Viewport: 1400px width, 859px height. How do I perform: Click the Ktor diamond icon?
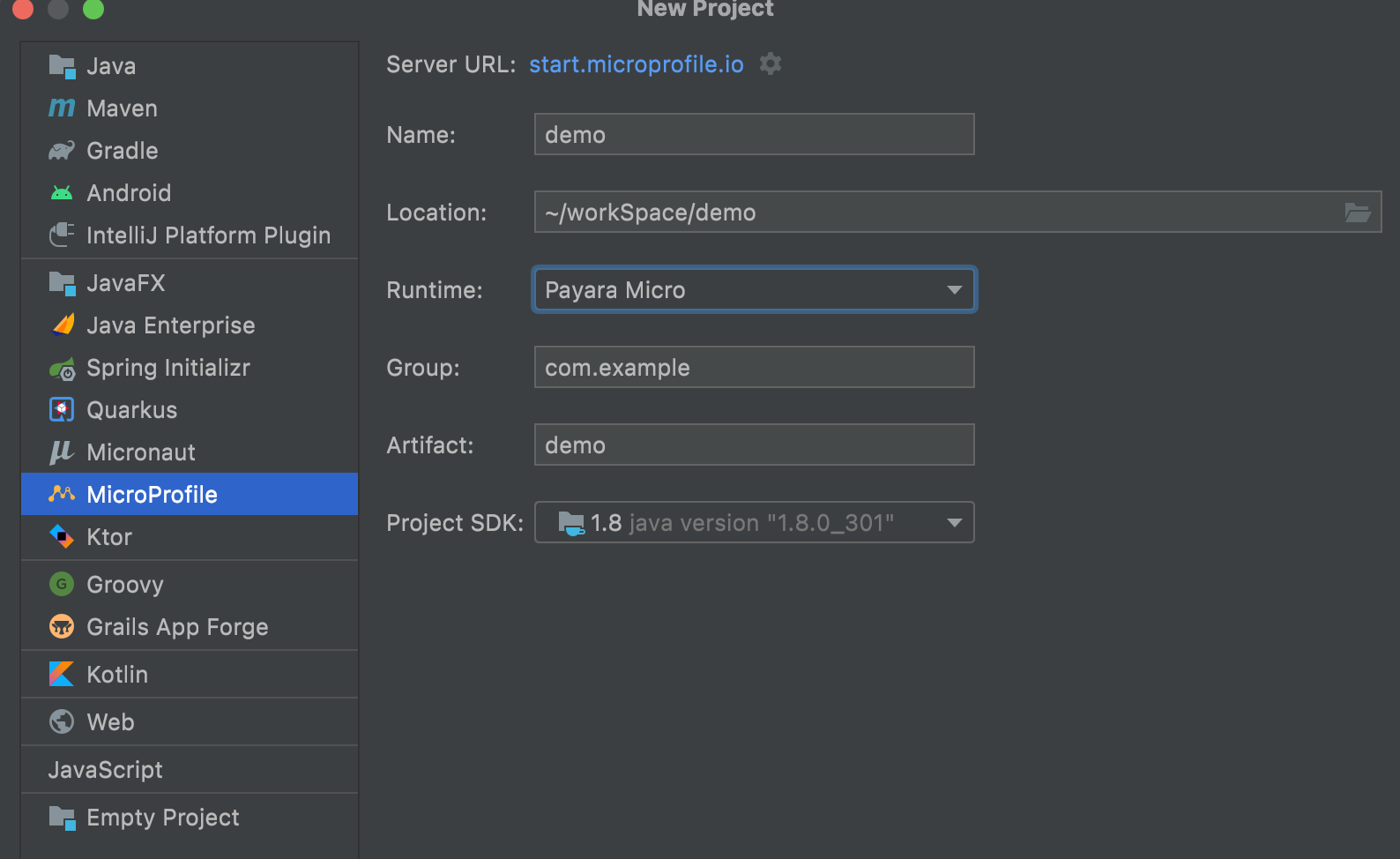(62, 536)
